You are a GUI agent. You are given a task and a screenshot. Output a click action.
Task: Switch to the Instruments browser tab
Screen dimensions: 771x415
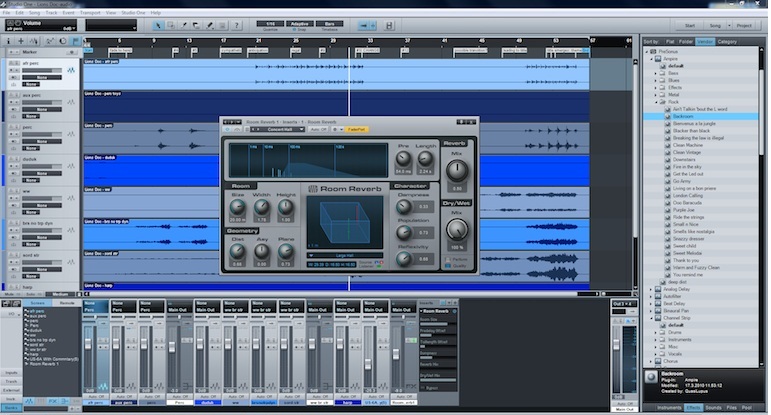[669, 408]
